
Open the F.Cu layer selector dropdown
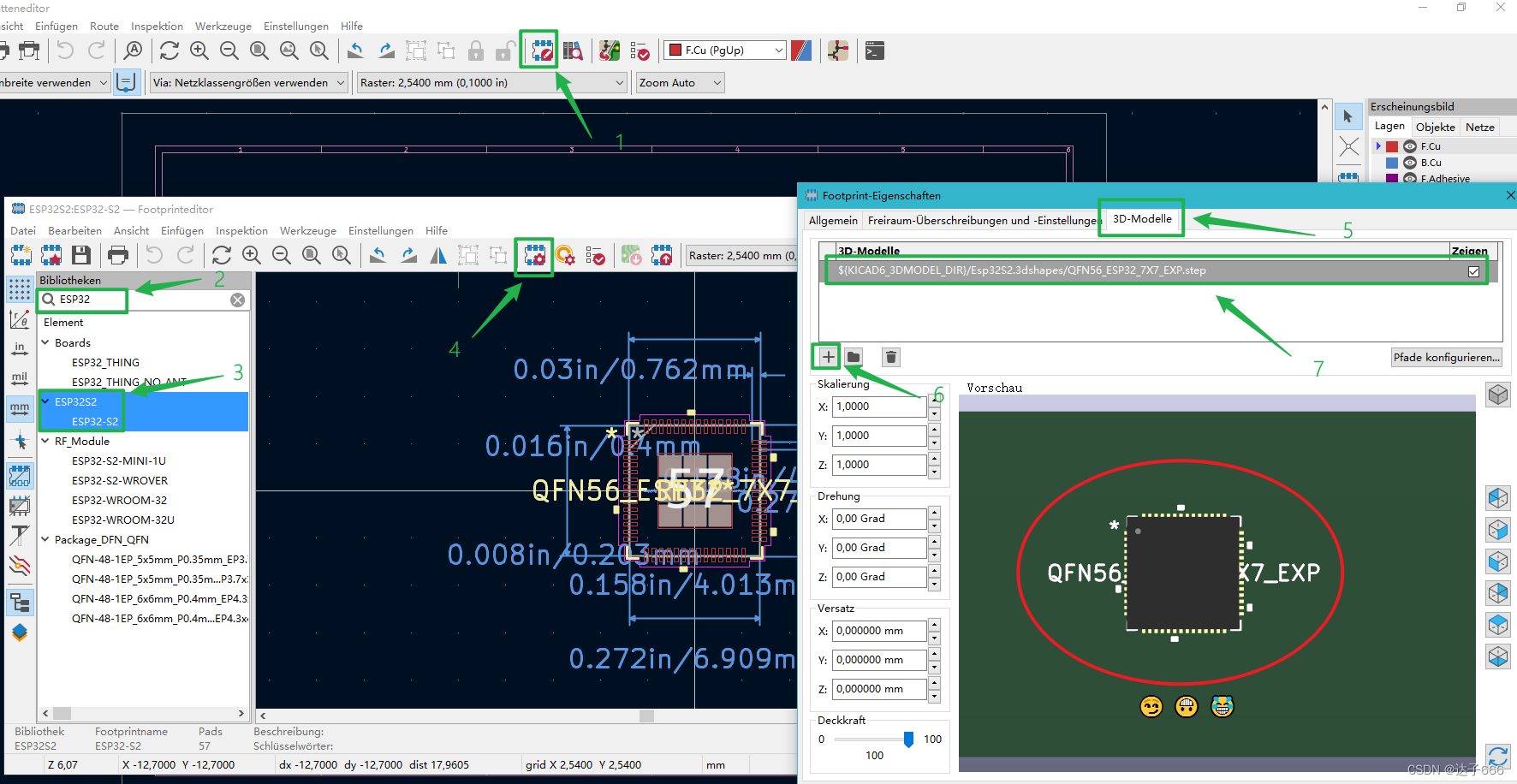tap(725, 50)
